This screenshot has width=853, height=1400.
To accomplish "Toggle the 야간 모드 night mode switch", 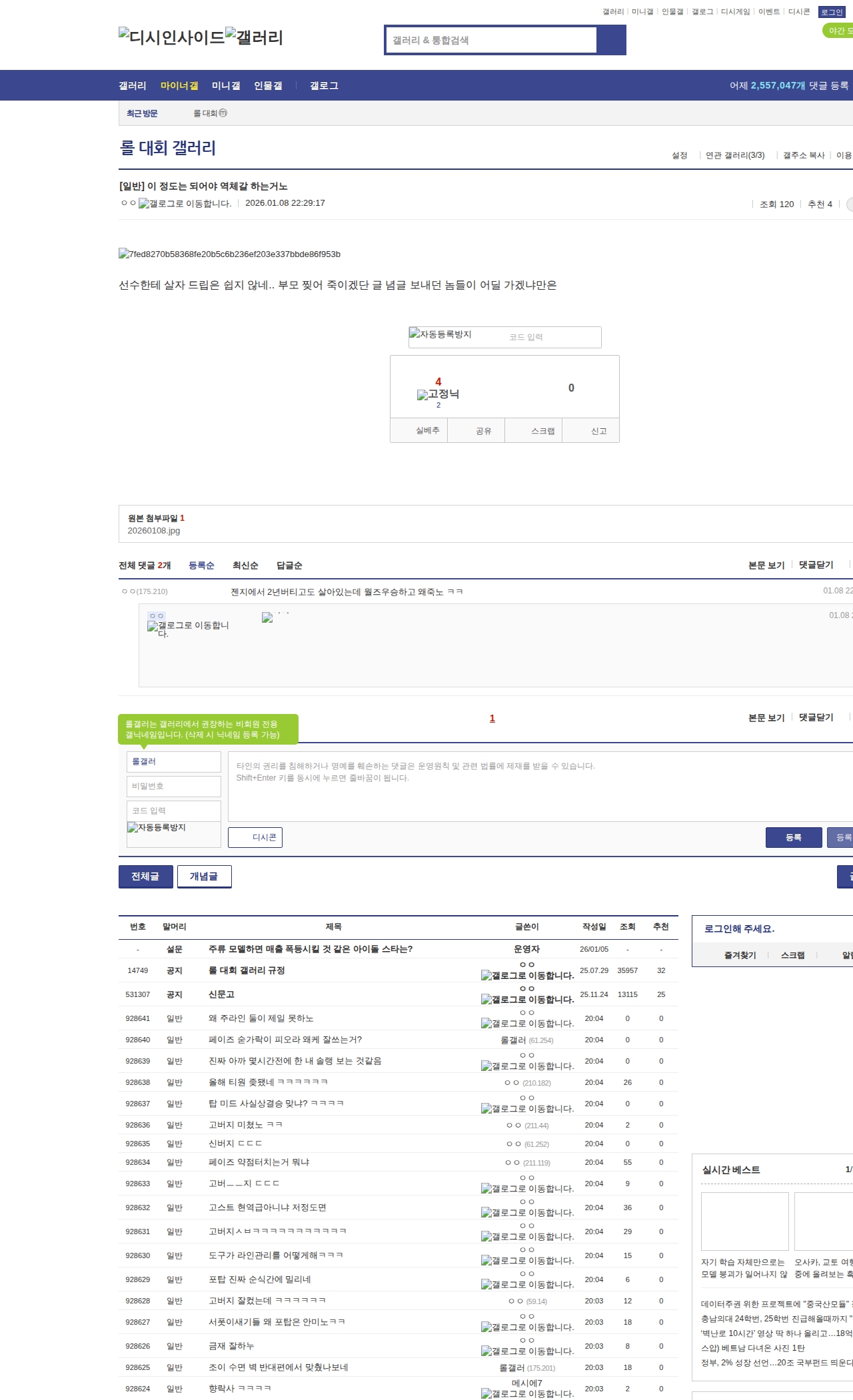I will pos(838,31).
